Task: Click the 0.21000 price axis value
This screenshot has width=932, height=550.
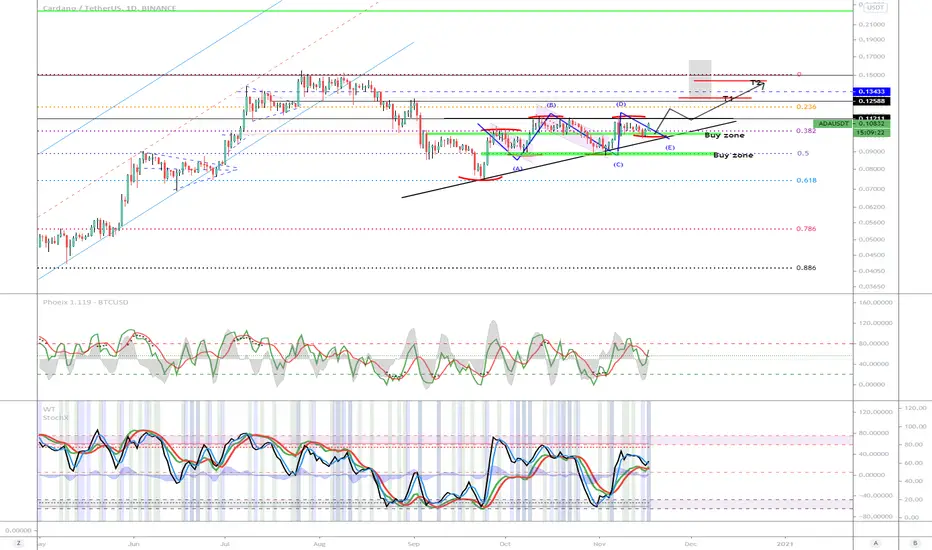Action: pos(871,24)
